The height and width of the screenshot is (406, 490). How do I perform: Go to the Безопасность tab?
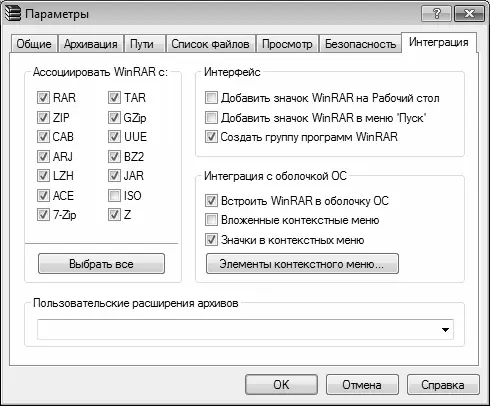(x=361, y=44)
